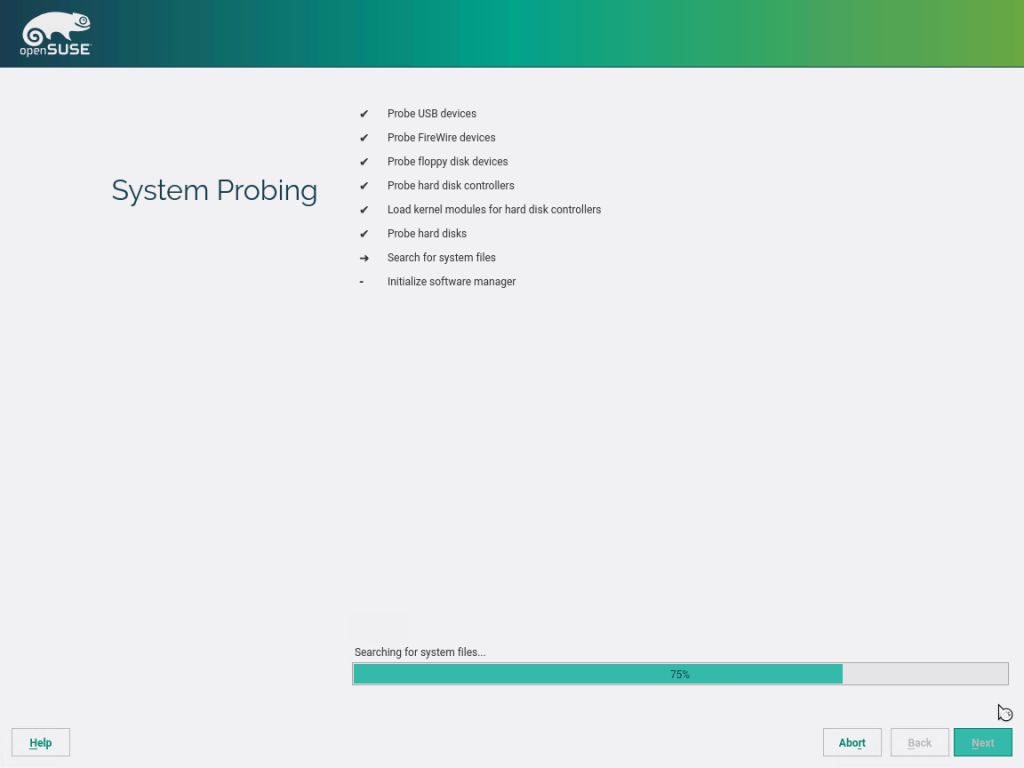
Task: Click the Searching for system files status text
Action: (419, 651)
